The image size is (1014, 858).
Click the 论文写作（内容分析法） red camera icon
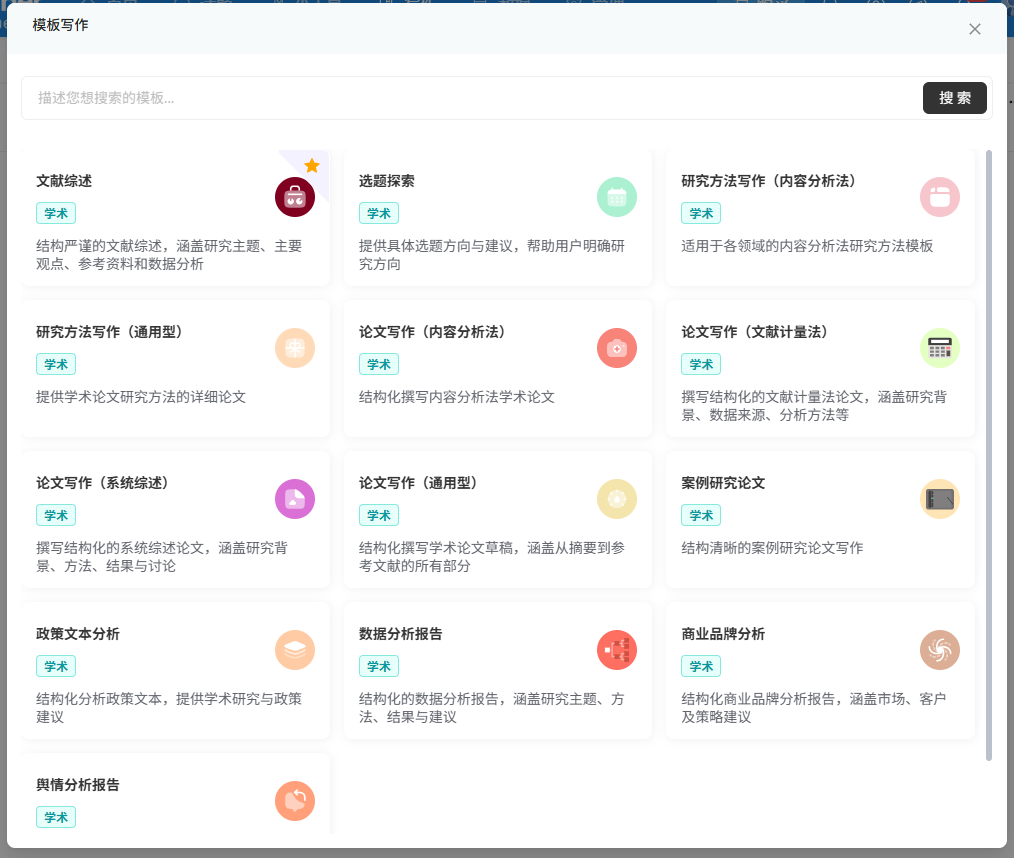click(617, 348)
